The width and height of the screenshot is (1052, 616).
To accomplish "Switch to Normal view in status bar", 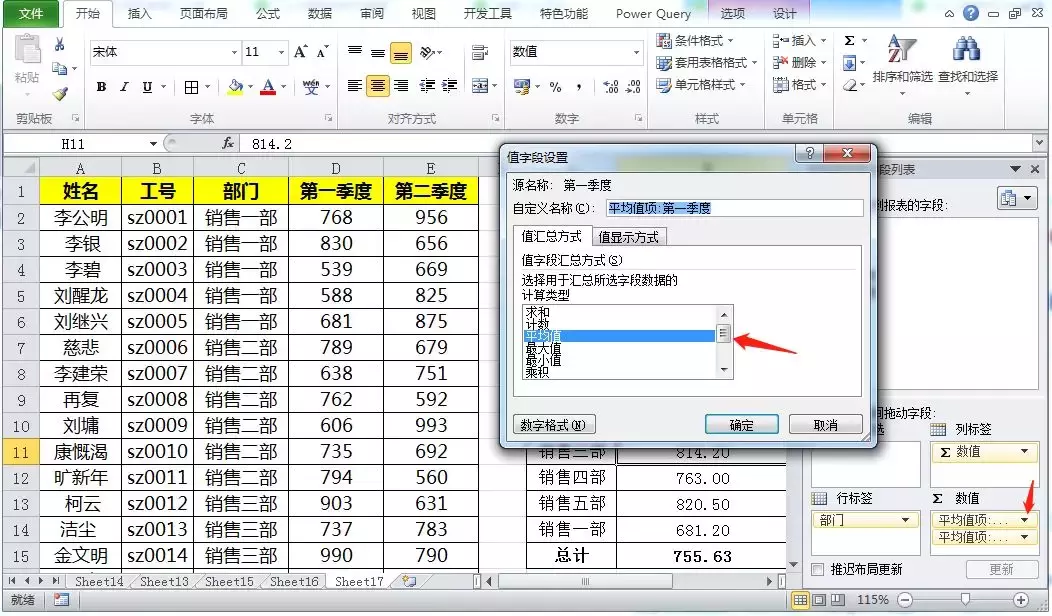I will pos(800,599).
